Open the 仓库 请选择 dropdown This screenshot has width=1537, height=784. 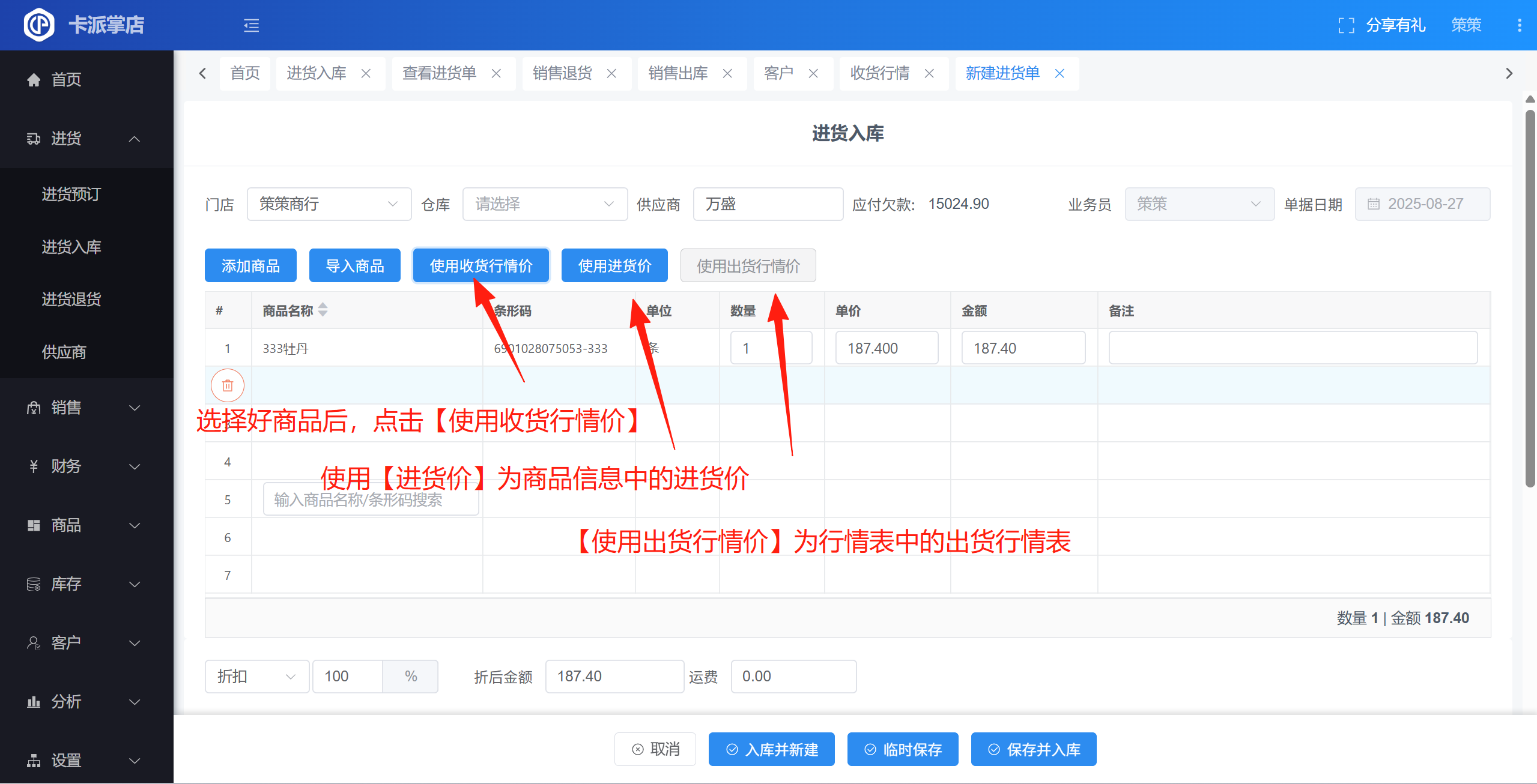coord(544,204)
